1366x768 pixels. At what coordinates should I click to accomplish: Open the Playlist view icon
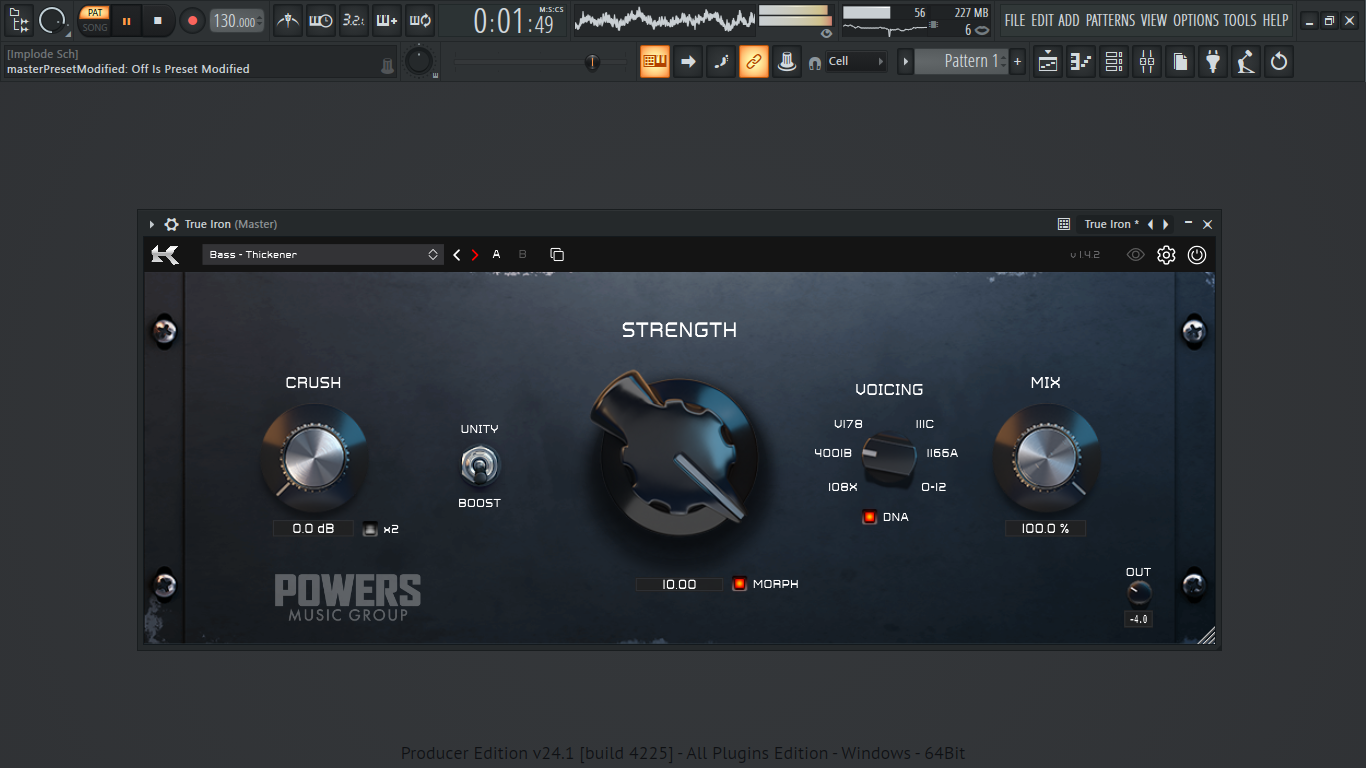1048,62
